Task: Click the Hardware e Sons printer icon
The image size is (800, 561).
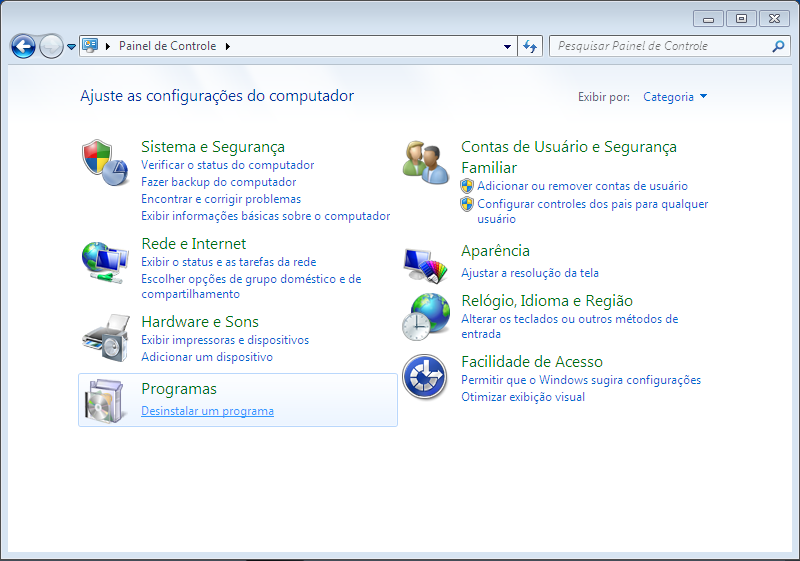Action: tap(106, 338)
